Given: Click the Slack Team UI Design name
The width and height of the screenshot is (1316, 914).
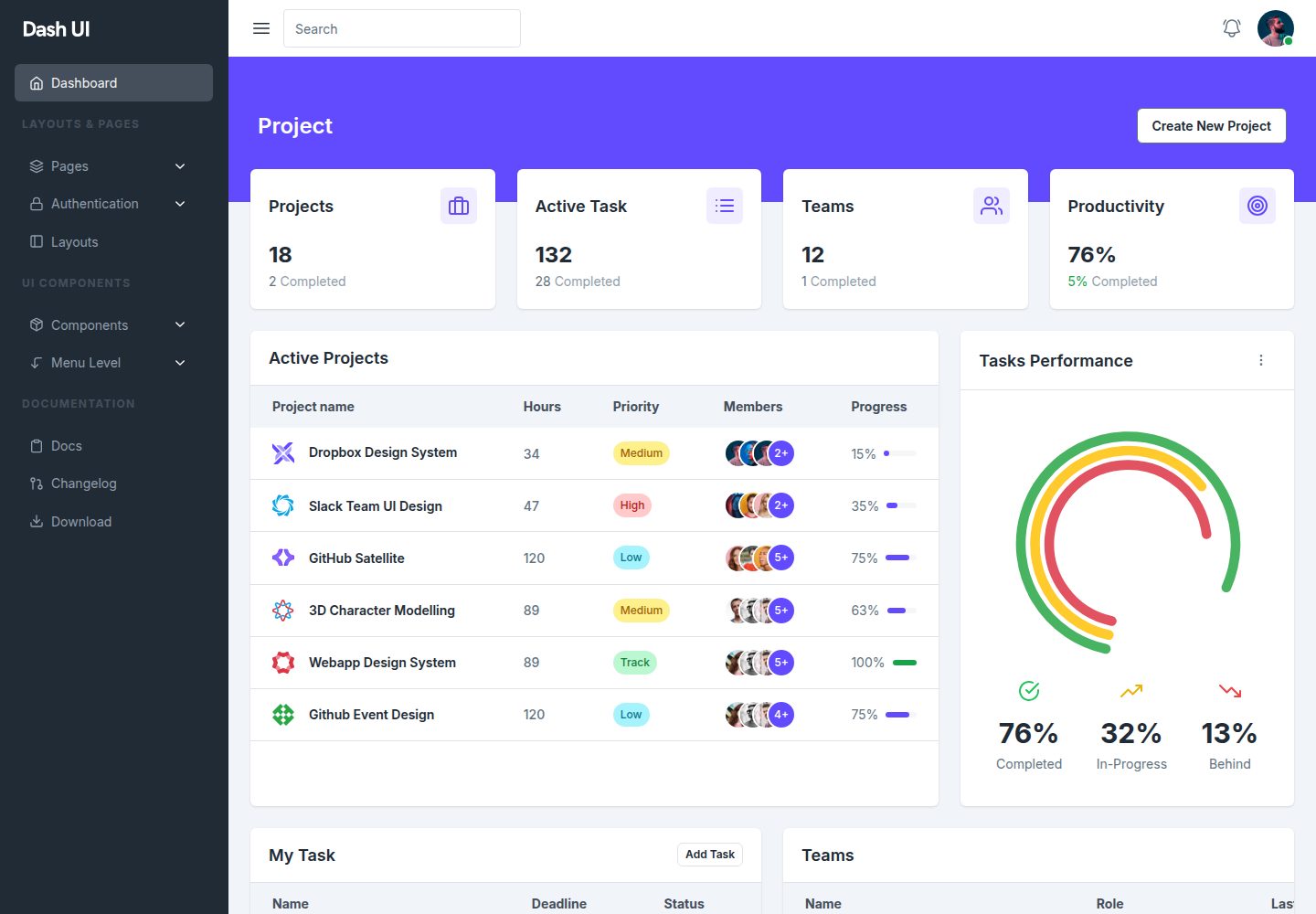Looking at the screenshot, I should click(376, 506).
